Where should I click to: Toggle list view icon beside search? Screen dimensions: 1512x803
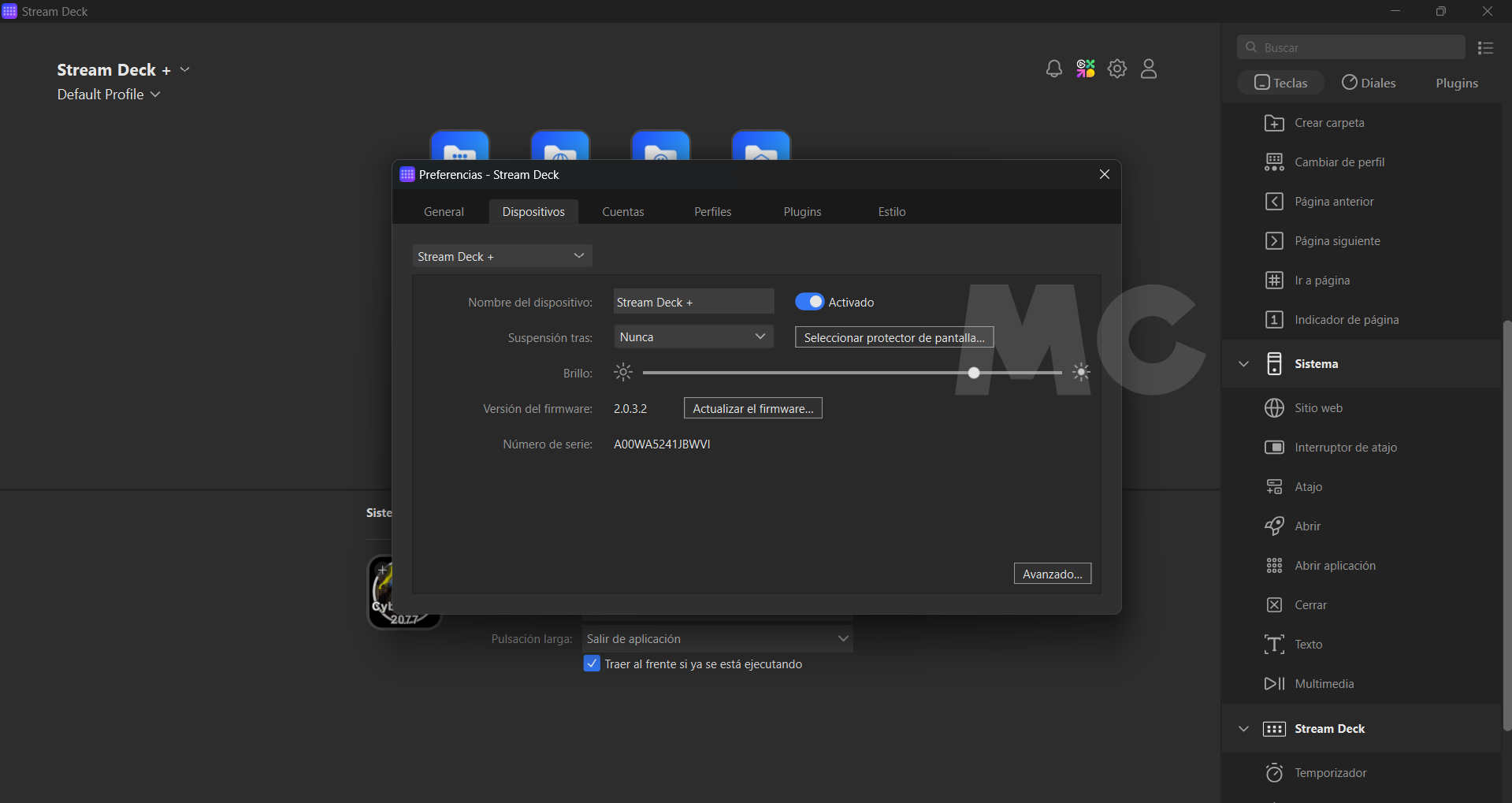coord(1486,48)
